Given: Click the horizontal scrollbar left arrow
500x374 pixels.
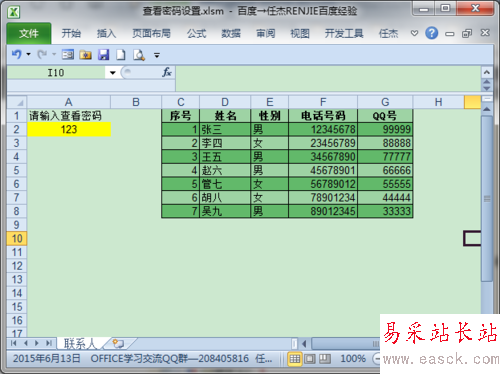Looking at the screenshot, I should (304, 343).
